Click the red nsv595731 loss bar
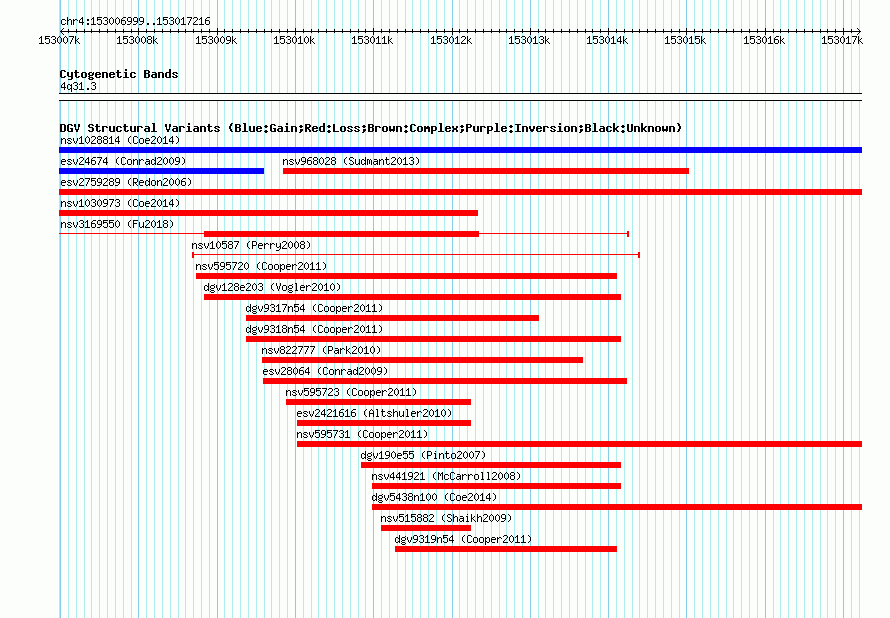890x618 pixels. [580, 444]
